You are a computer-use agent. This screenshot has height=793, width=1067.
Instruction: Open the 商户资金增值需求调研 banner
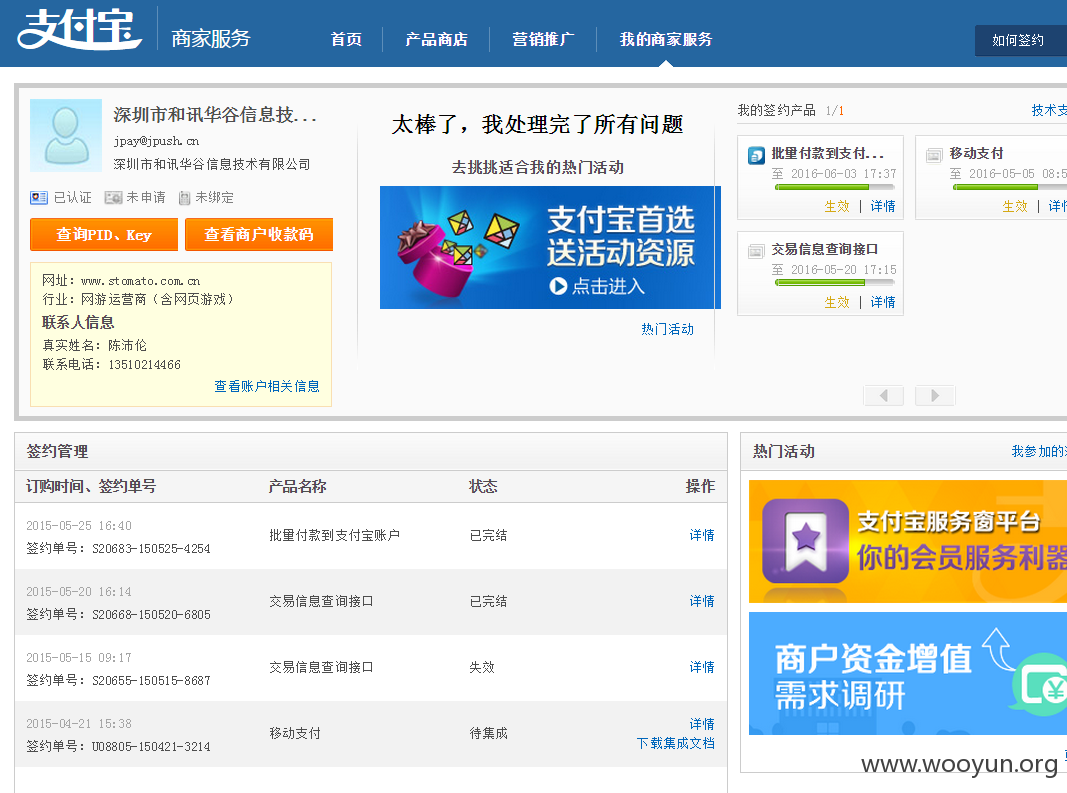pos(908,673)
